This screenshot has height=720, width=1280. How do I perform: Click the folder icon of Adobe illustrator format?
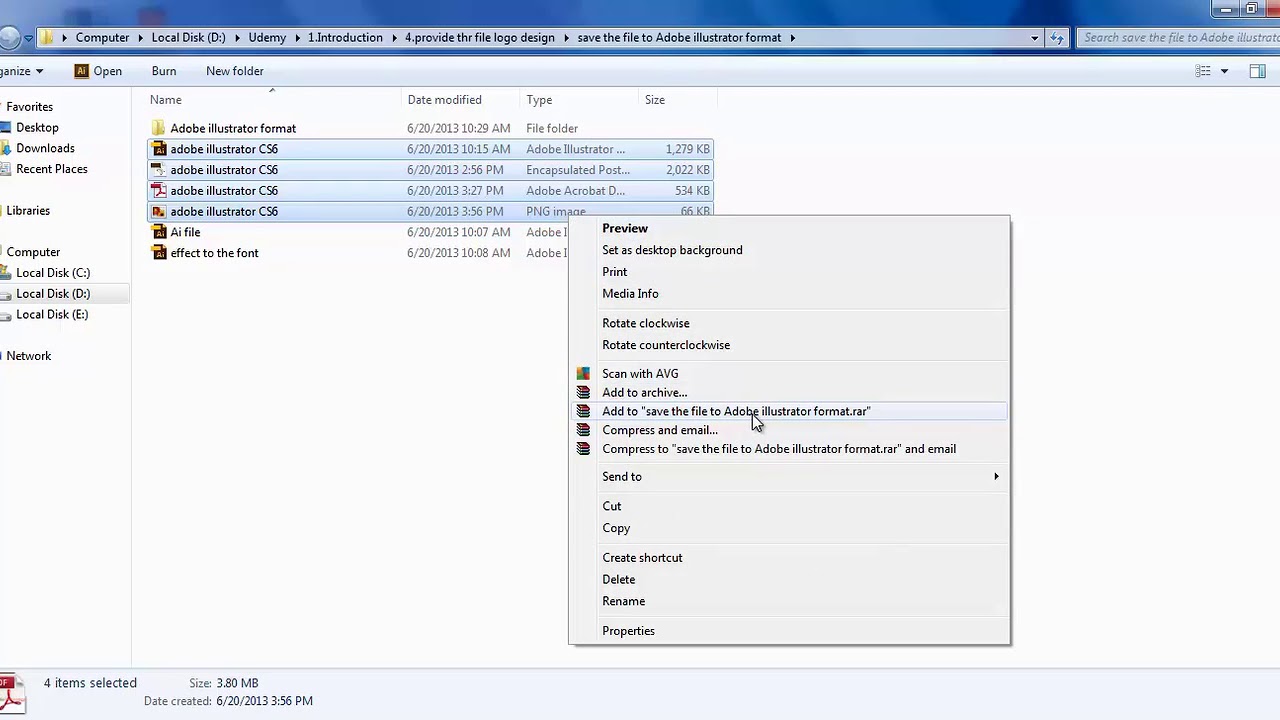[158, 128]
